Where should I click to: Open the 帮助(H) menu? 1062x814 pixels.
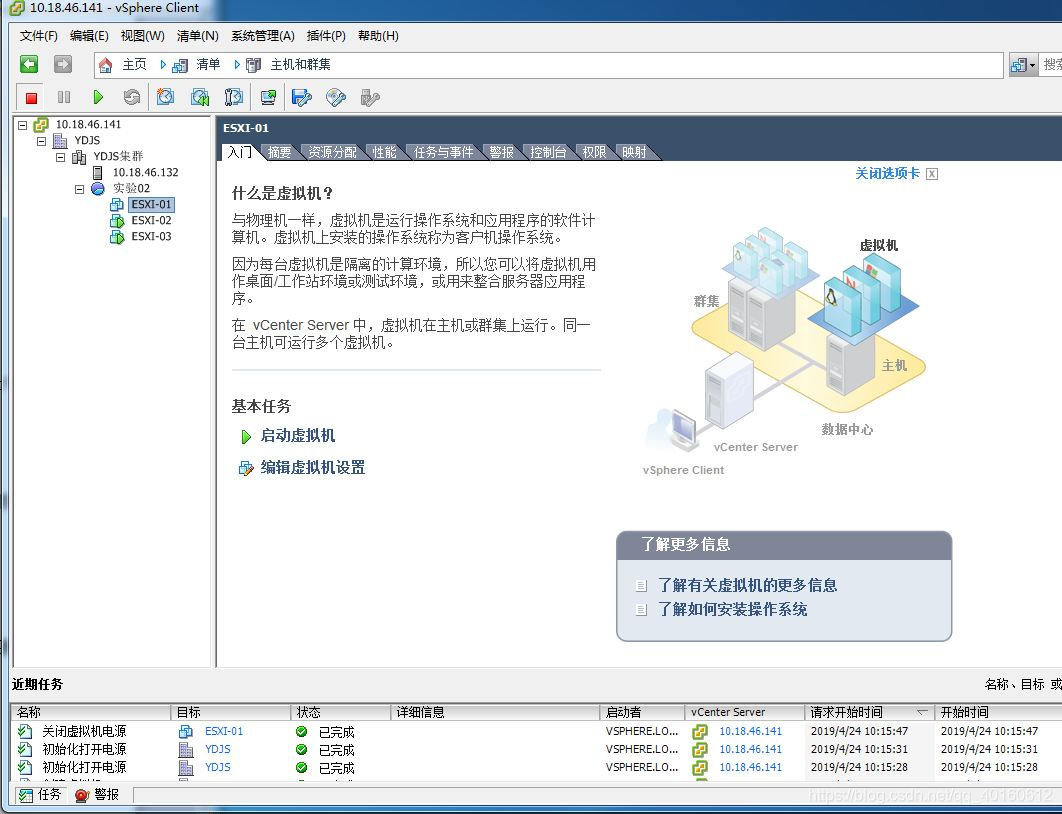(378, 36)
